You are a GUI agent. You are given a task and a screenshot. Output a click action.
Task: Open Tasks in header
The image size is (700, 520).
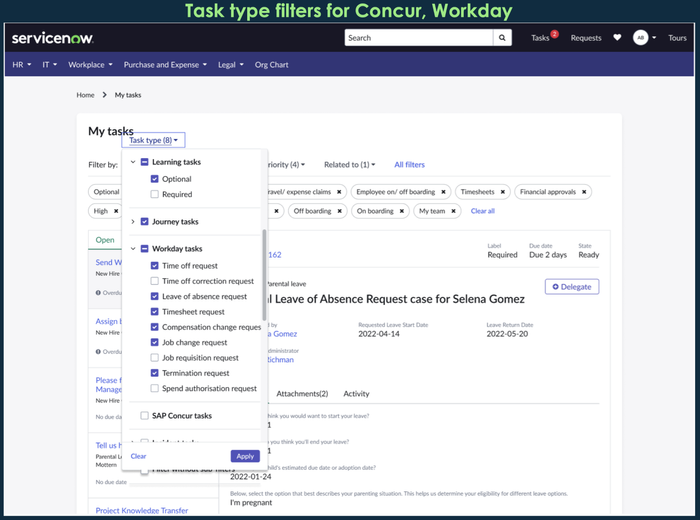(x=540, y=38)
